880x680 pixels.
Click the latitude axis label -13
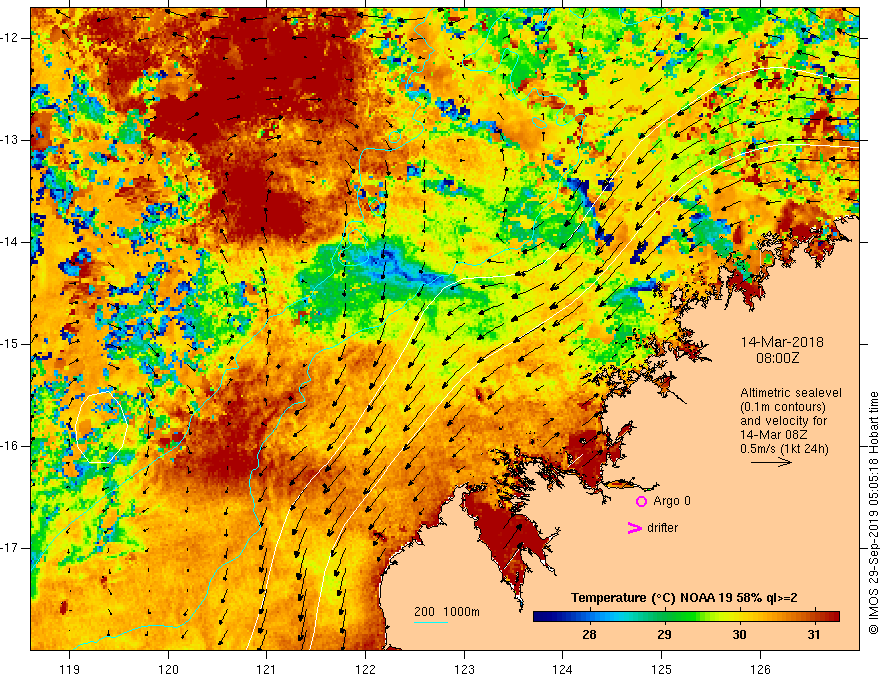coord(10,140)
